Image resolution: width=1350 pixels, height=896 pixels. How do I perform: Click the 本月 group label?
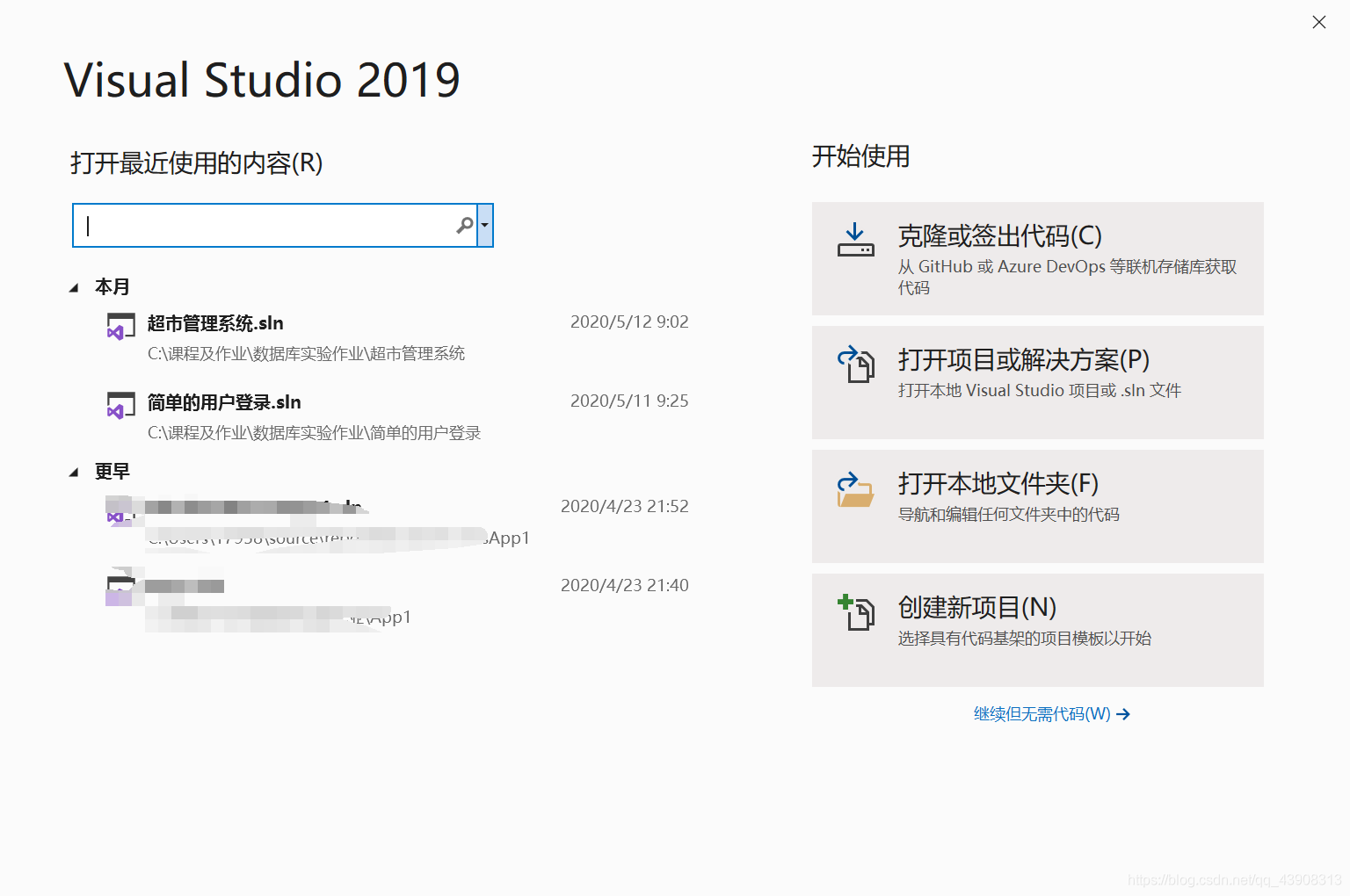(112, 286)
